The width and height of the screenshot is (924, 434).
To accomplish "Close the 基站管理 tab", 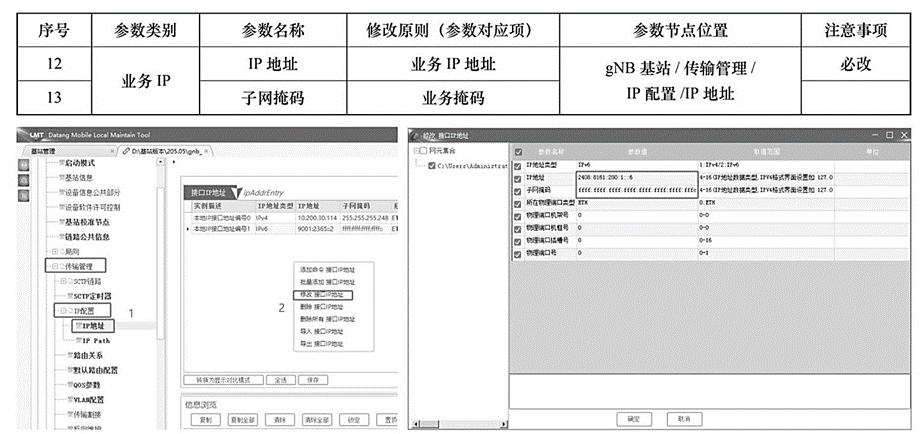I will (x=113, y=152).
